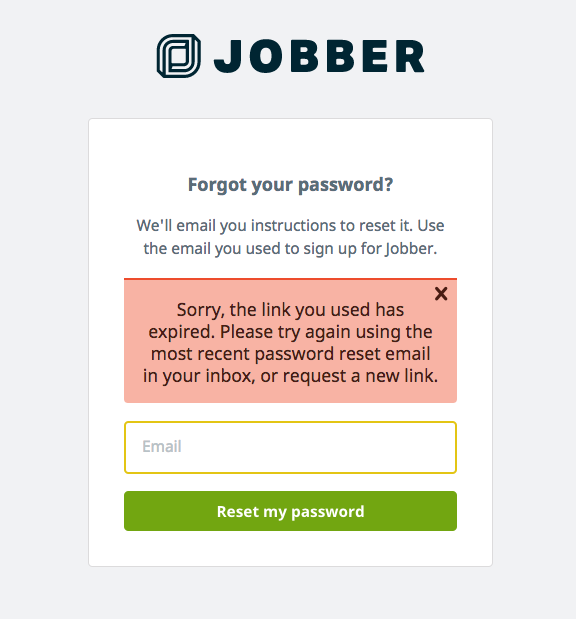Click the JOBBER wordmark text
576x619 pixels.
(x=319, y=56)
